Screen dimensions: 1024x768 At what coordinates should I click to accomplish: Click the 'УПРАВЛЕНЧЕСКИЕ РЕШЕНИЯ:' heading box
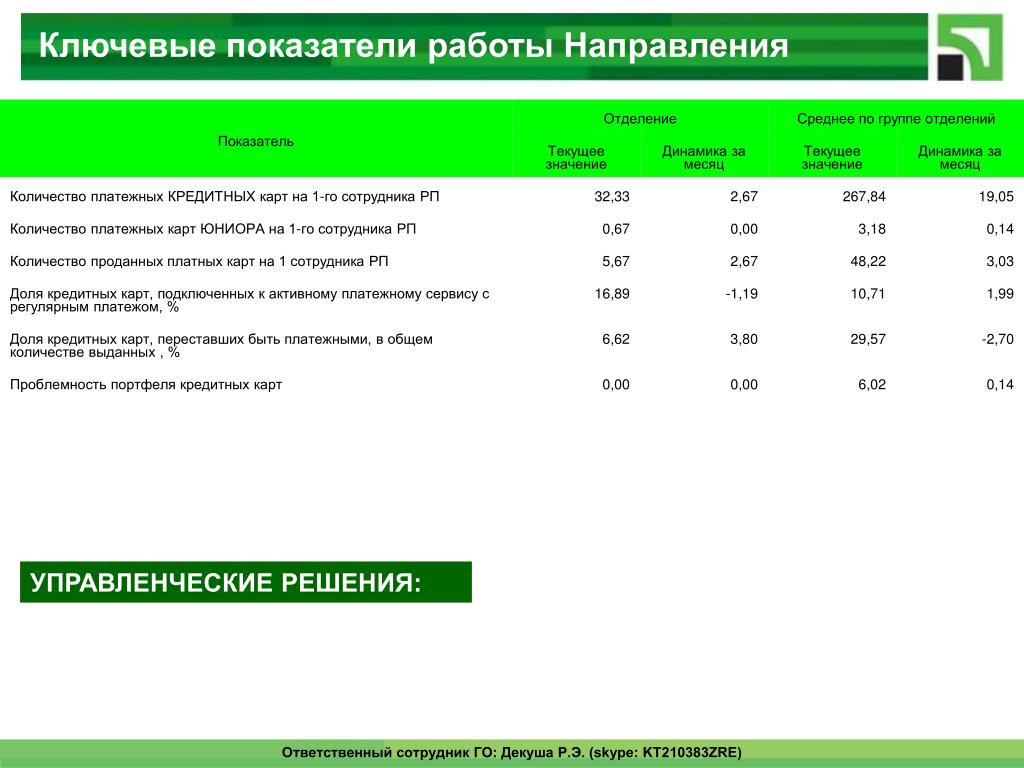click(x=246, y=582)
